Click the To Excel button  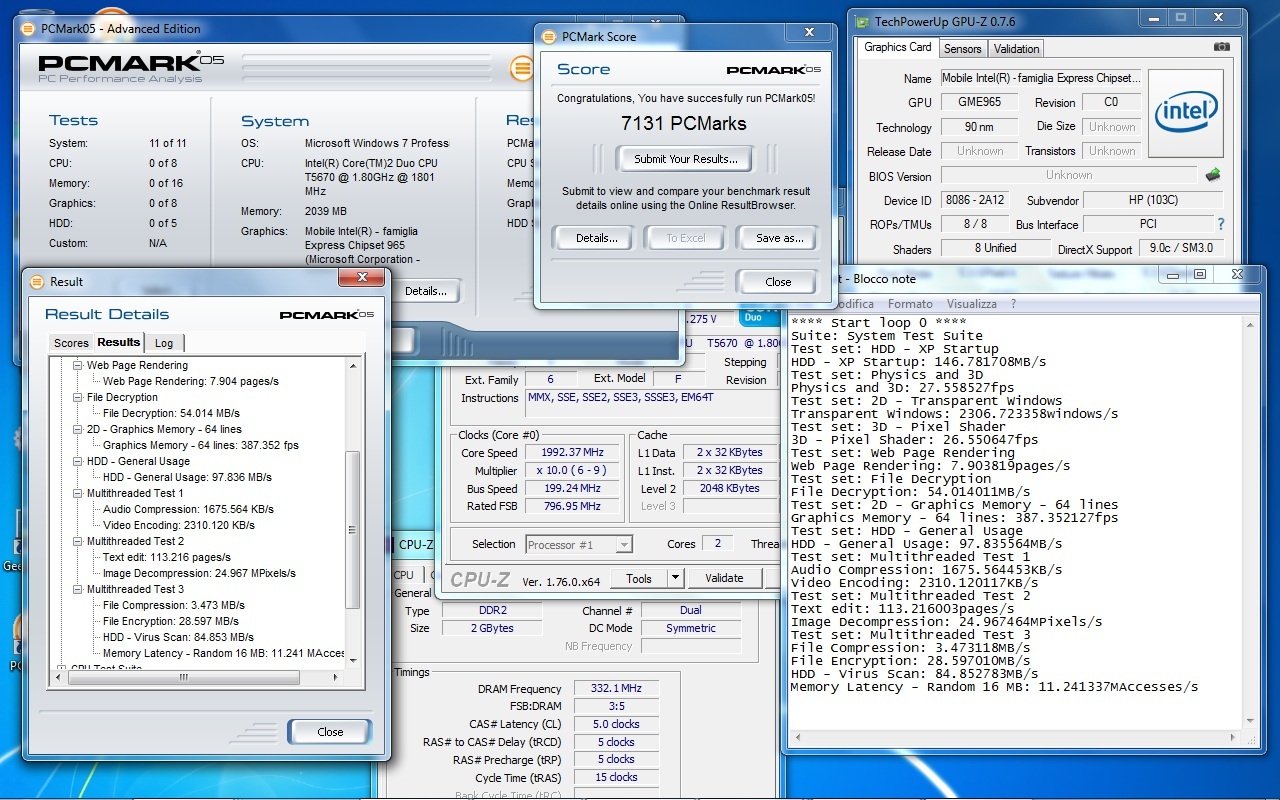tap(686, 238)
